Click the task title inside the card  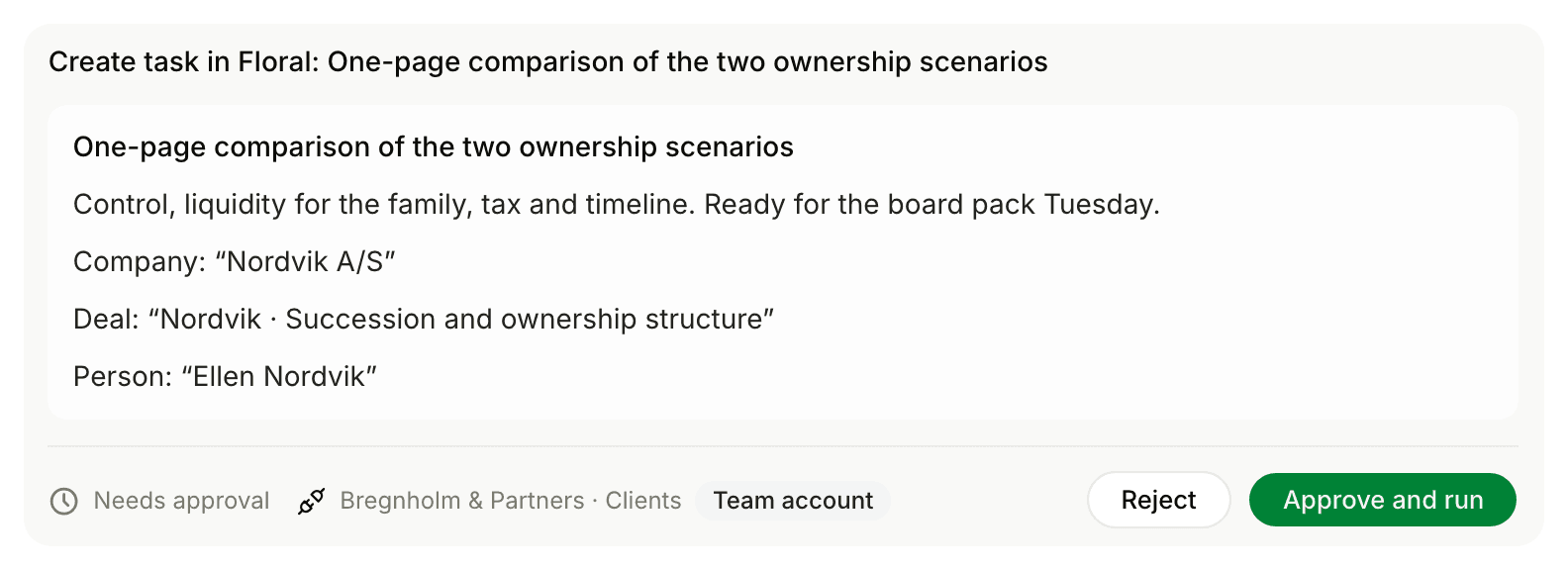click(x=434, y=146)
